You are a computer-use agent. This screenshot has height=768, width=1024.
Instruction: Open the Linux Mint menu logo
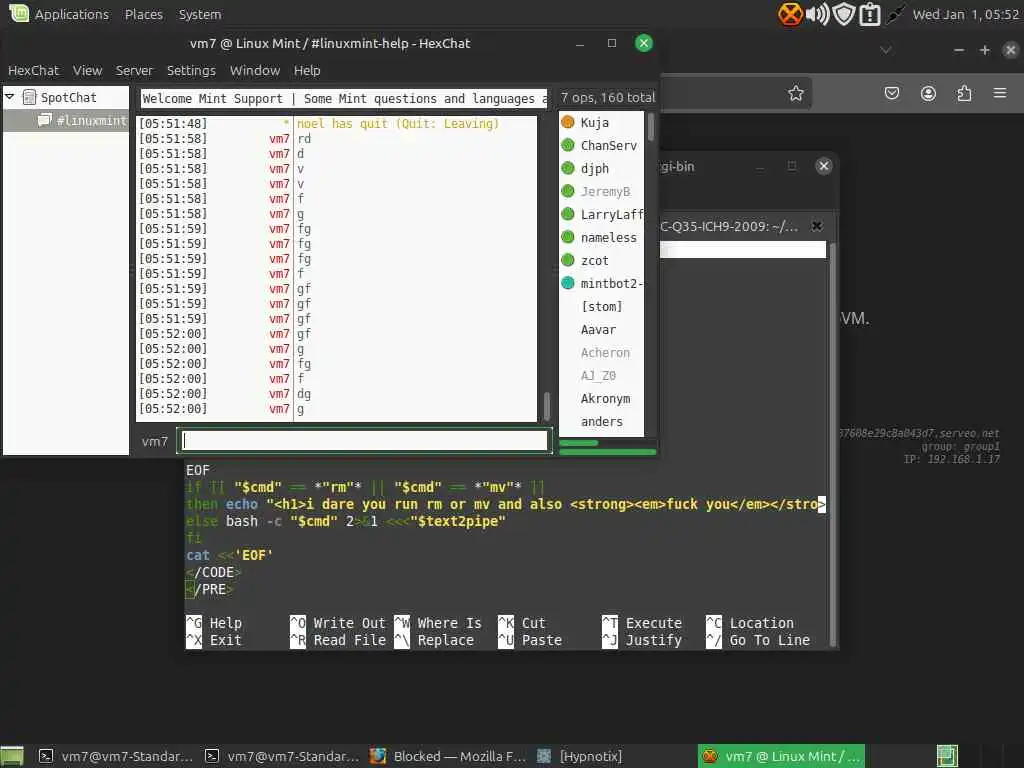19,13
